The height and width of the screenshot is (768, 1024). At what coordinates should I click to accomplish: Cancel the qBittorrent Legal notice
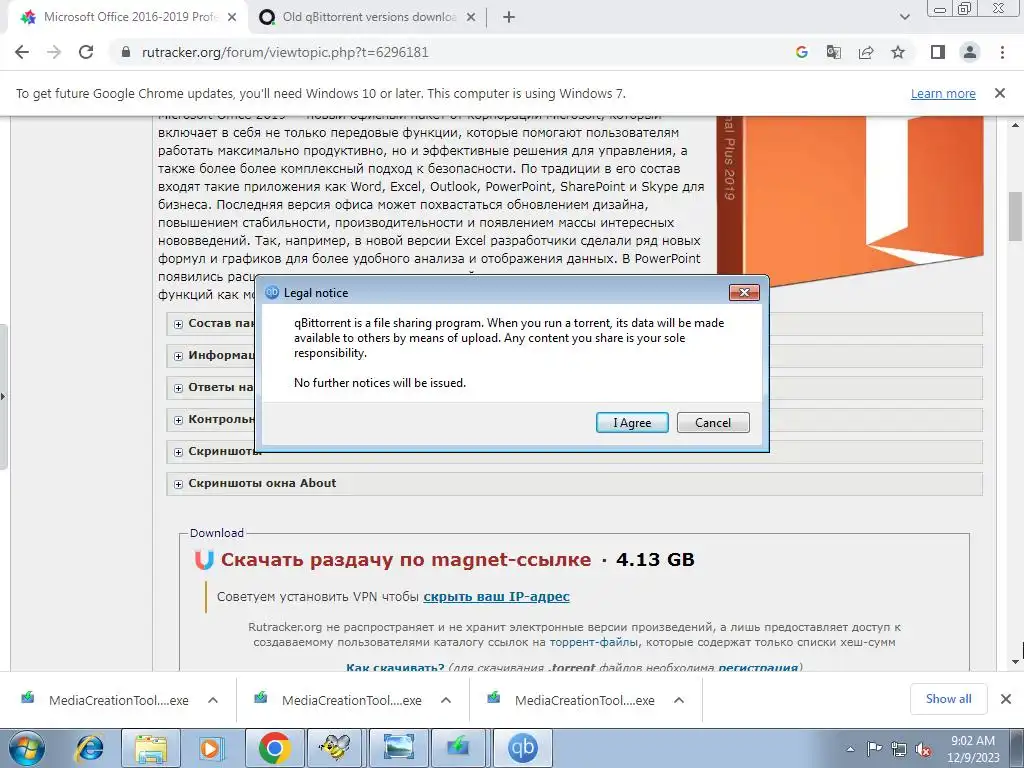click(x=712, y=423)
